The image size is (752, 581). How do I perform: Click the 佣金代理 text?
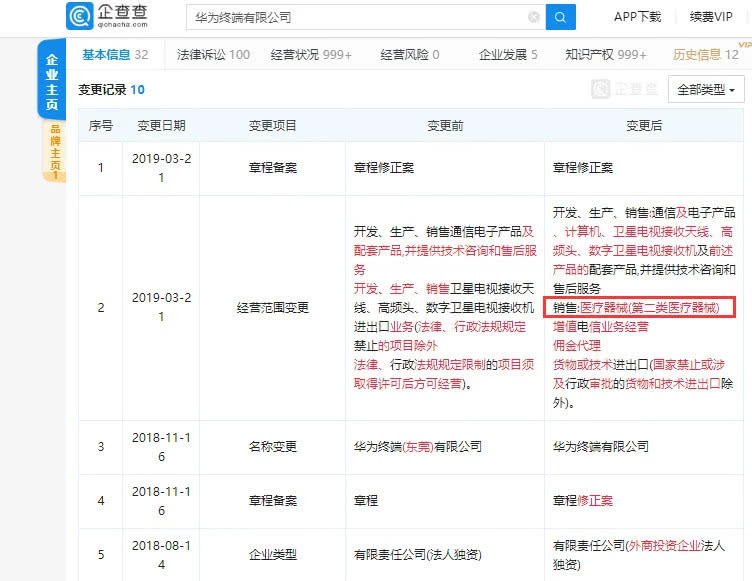click(576, 345)
